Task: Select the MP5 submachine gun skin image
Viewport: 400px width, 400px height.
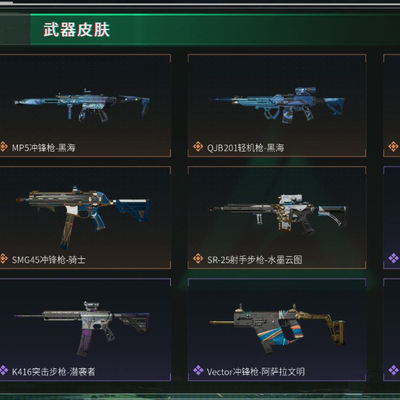Action: (x=82, y=105)
